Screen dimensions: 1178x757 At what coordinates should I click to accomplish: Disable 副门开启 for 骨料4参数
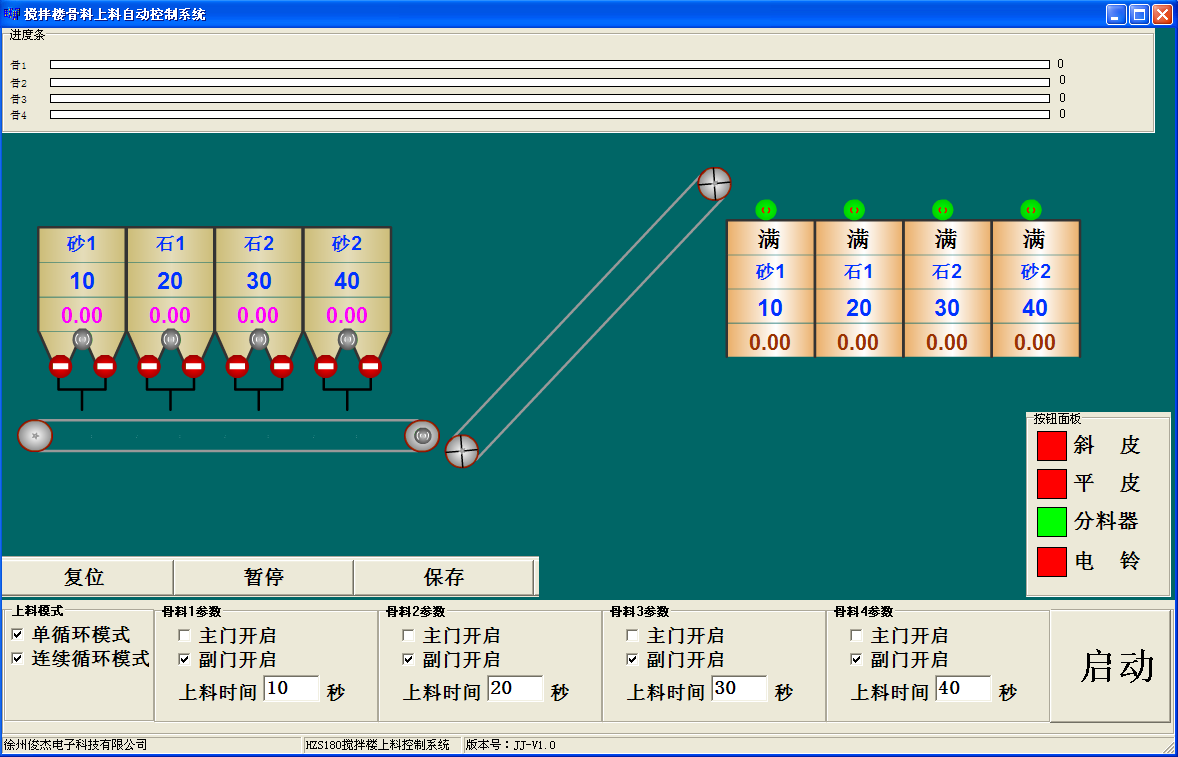click(856, 659)
